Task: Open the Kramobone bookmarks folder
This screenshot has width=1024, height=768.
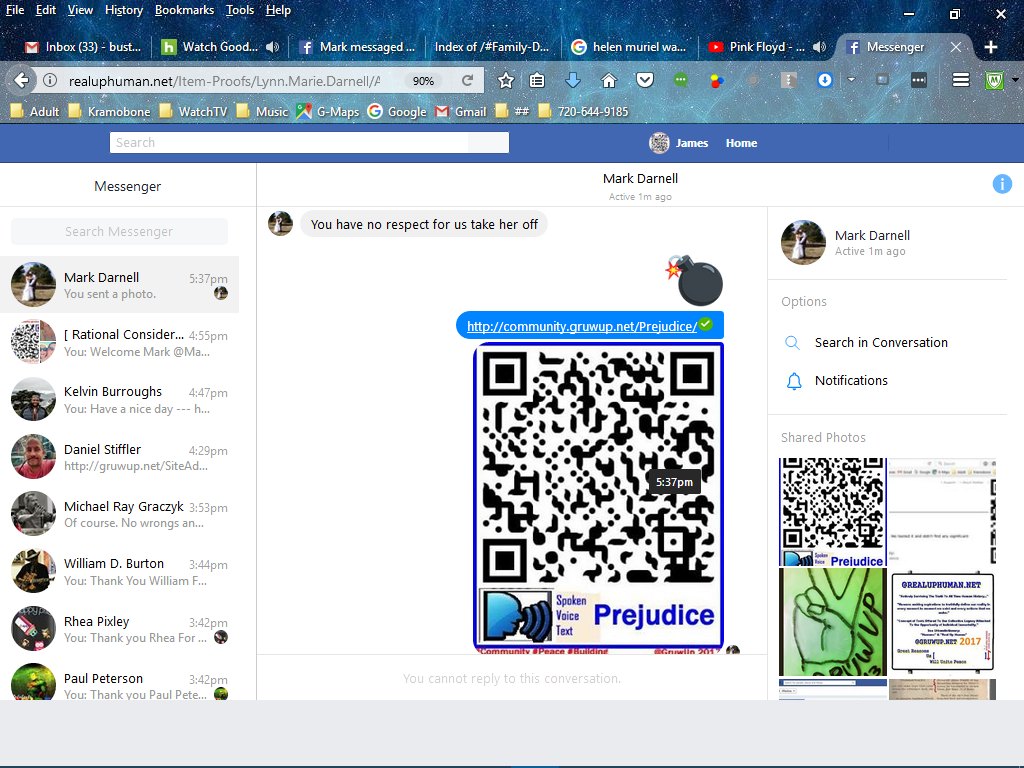Action: click(x=110, y=112)
